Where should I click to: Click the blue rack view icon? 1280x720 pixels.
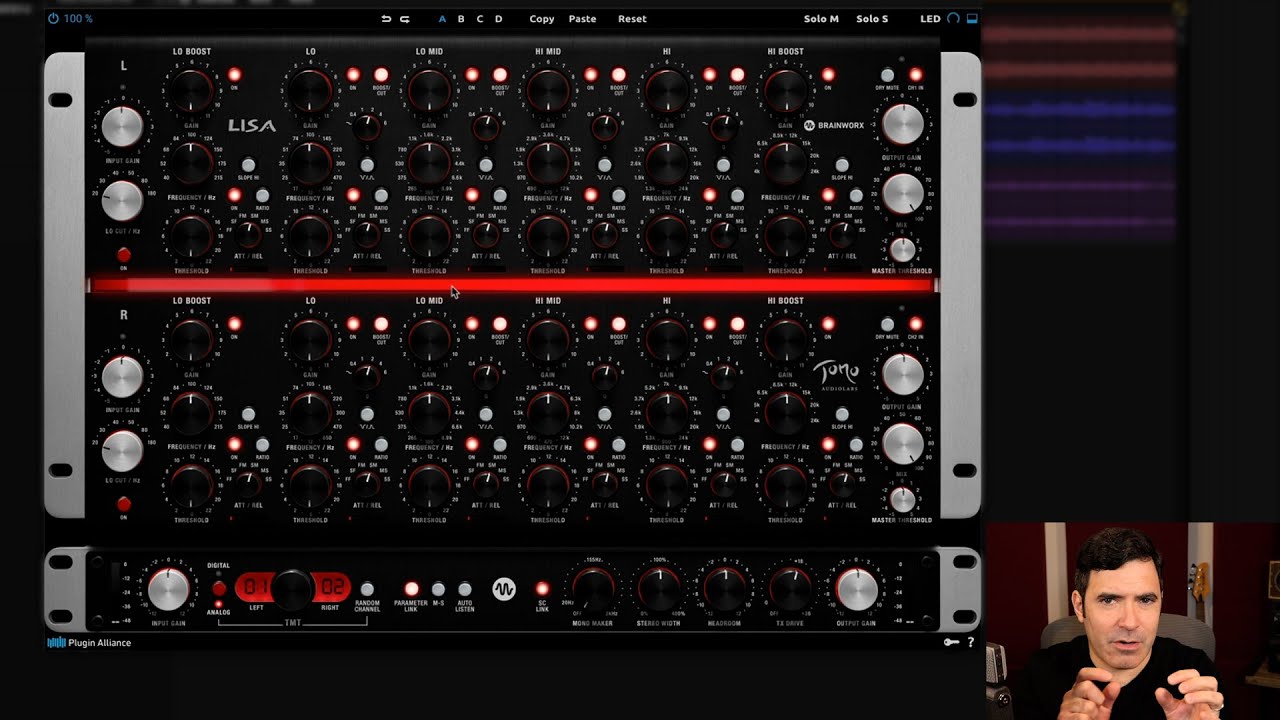click(x=972, y=19)
